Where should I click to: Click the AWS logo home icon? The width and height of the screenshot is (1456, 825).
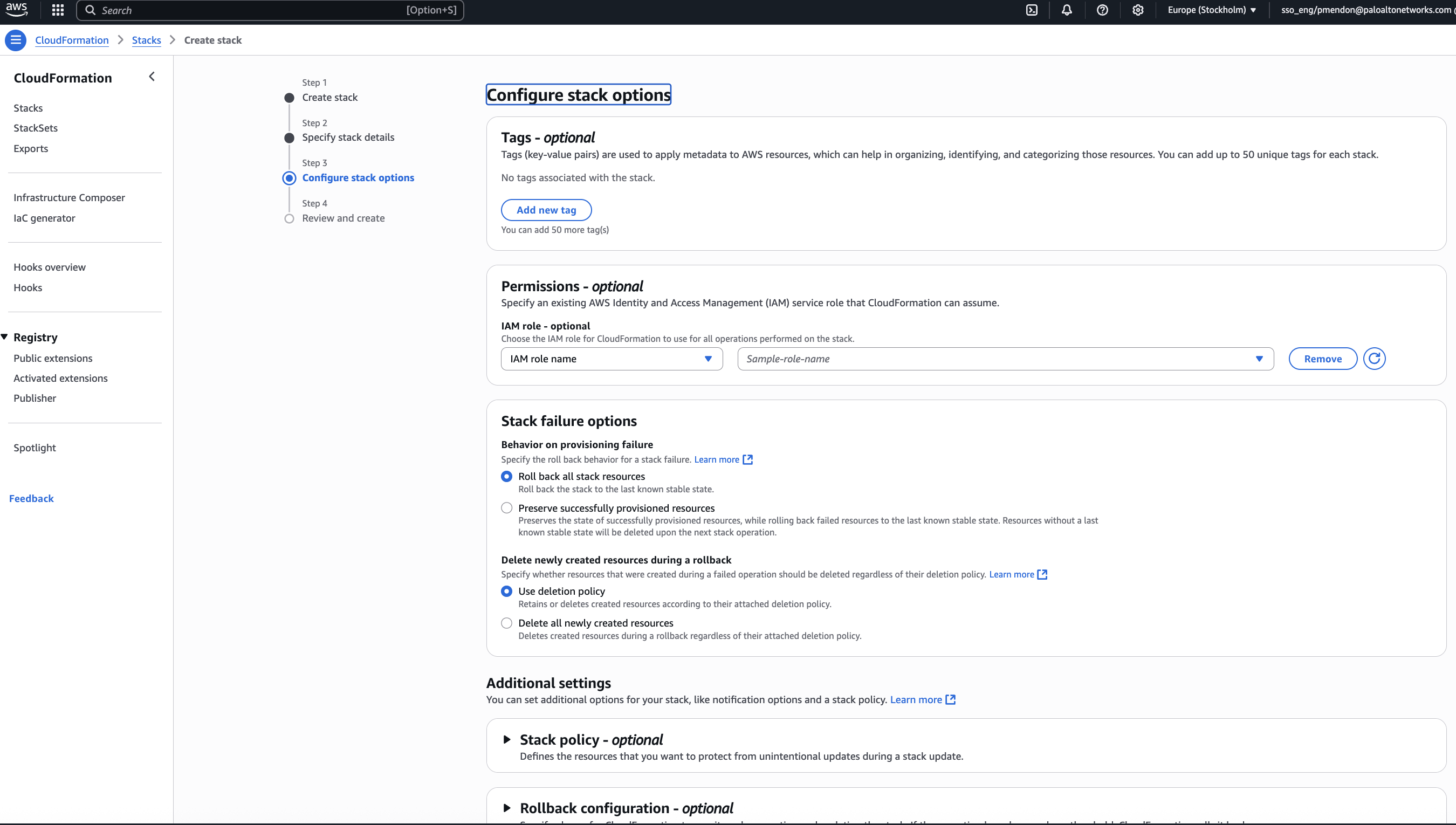[x=16, y=10]
